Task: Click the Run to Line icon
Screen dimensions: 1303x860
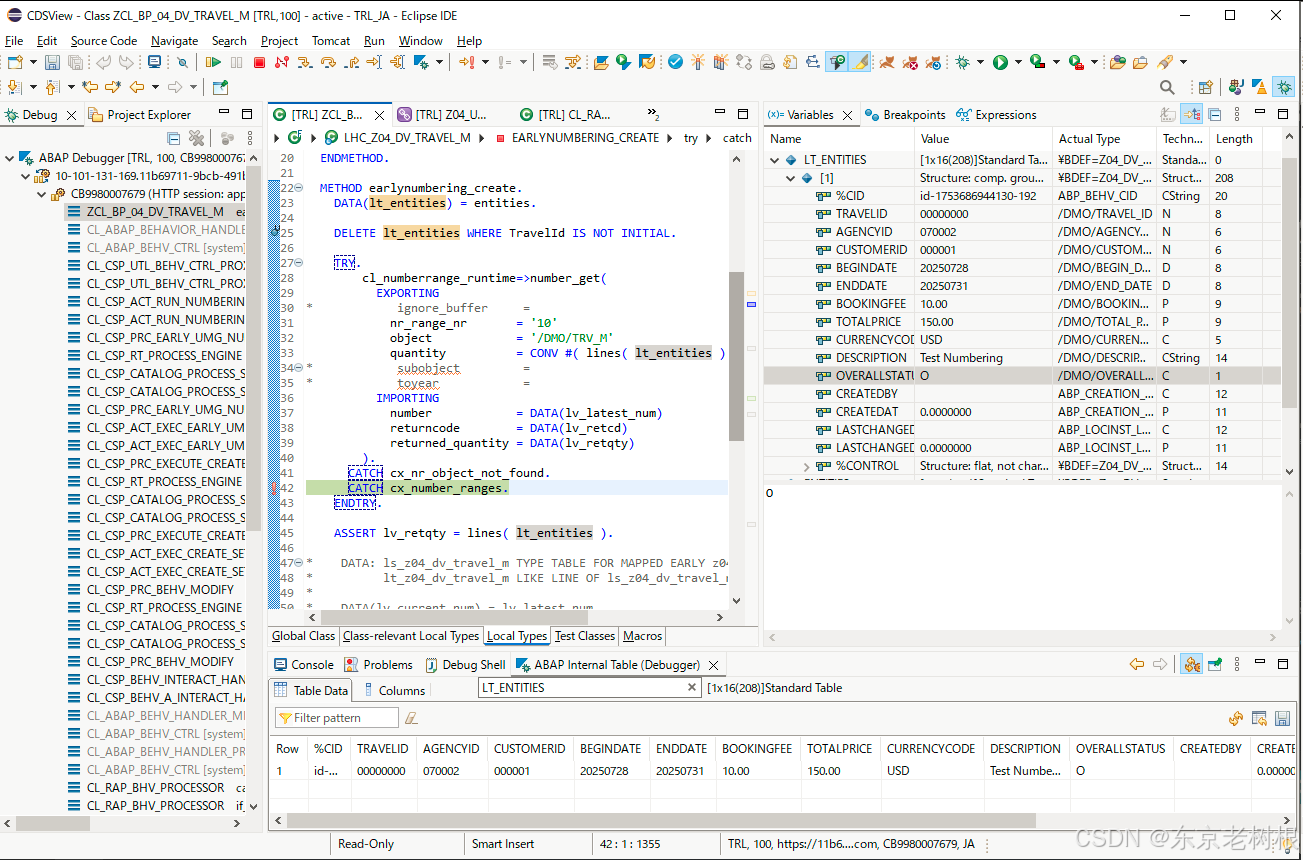Action: (x=374, y=62)
